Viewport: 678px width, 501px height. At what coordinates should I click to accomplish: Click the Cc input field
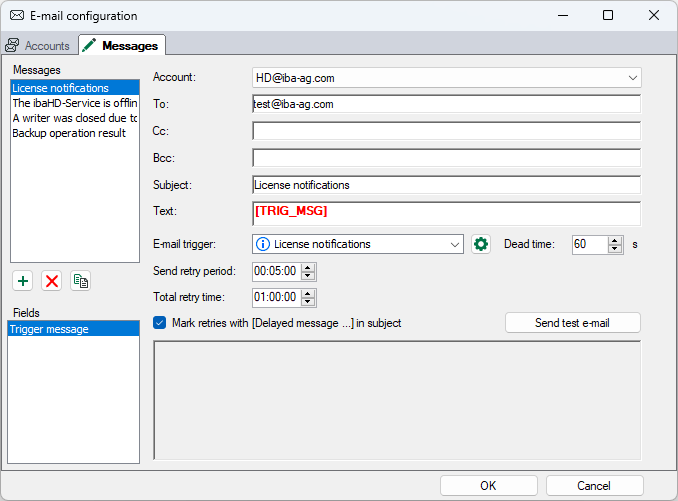click(x=446, y=131)
